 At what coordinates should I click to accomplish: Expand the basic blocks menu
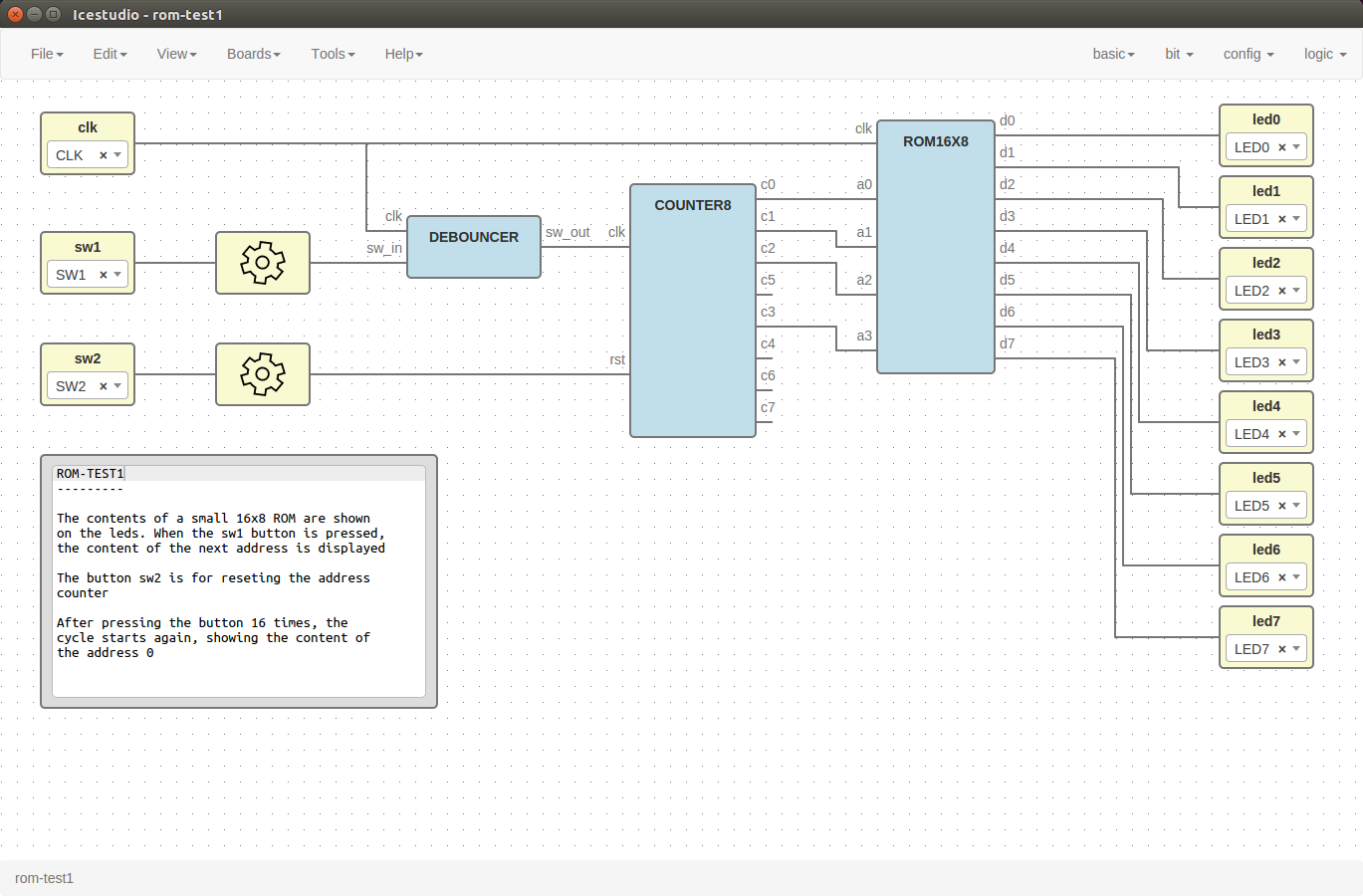(x=1113, y=54)
